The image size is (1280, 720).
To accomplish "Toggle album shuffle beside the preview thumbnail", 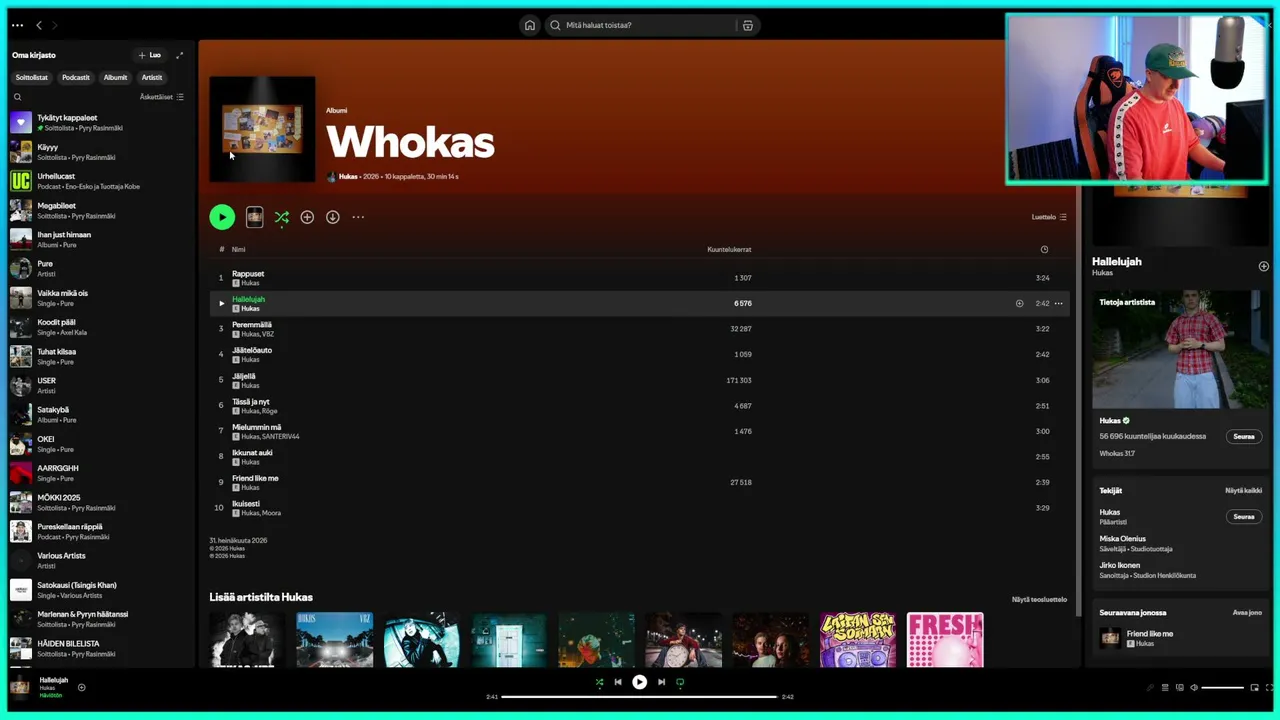I will [x=282, y=217].
